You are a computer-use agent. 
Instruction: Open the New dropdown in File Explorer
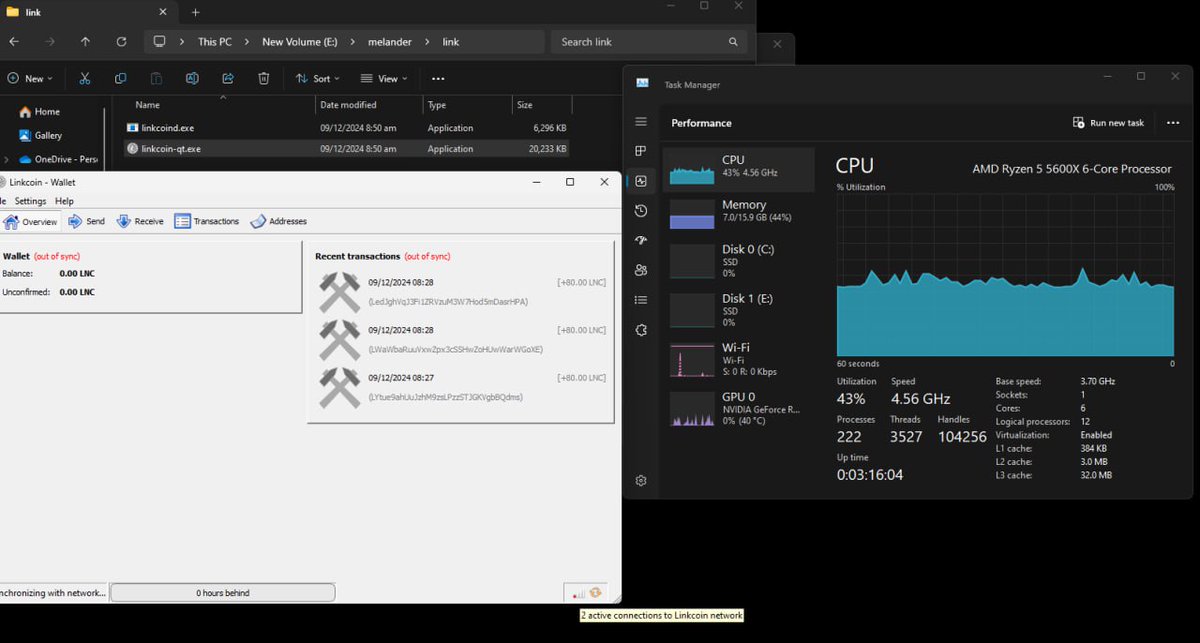[30, 78]
